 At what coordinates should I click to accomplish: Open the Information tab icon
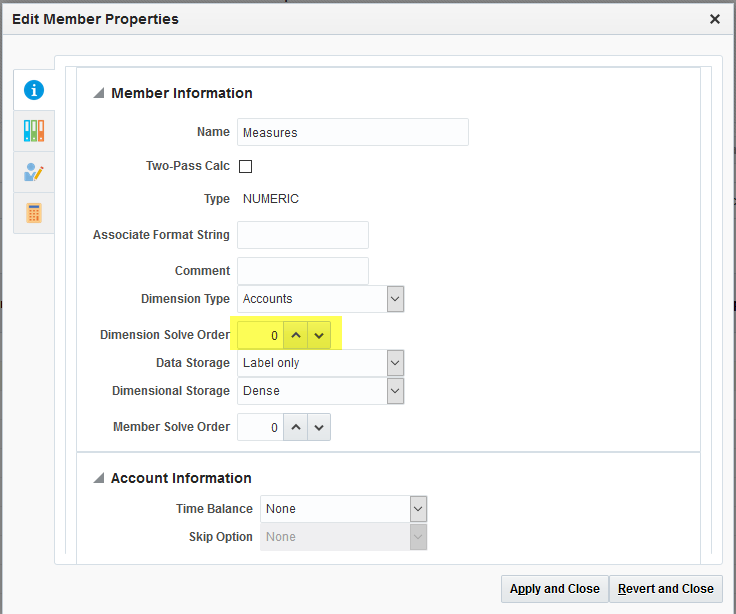(34, 90)
